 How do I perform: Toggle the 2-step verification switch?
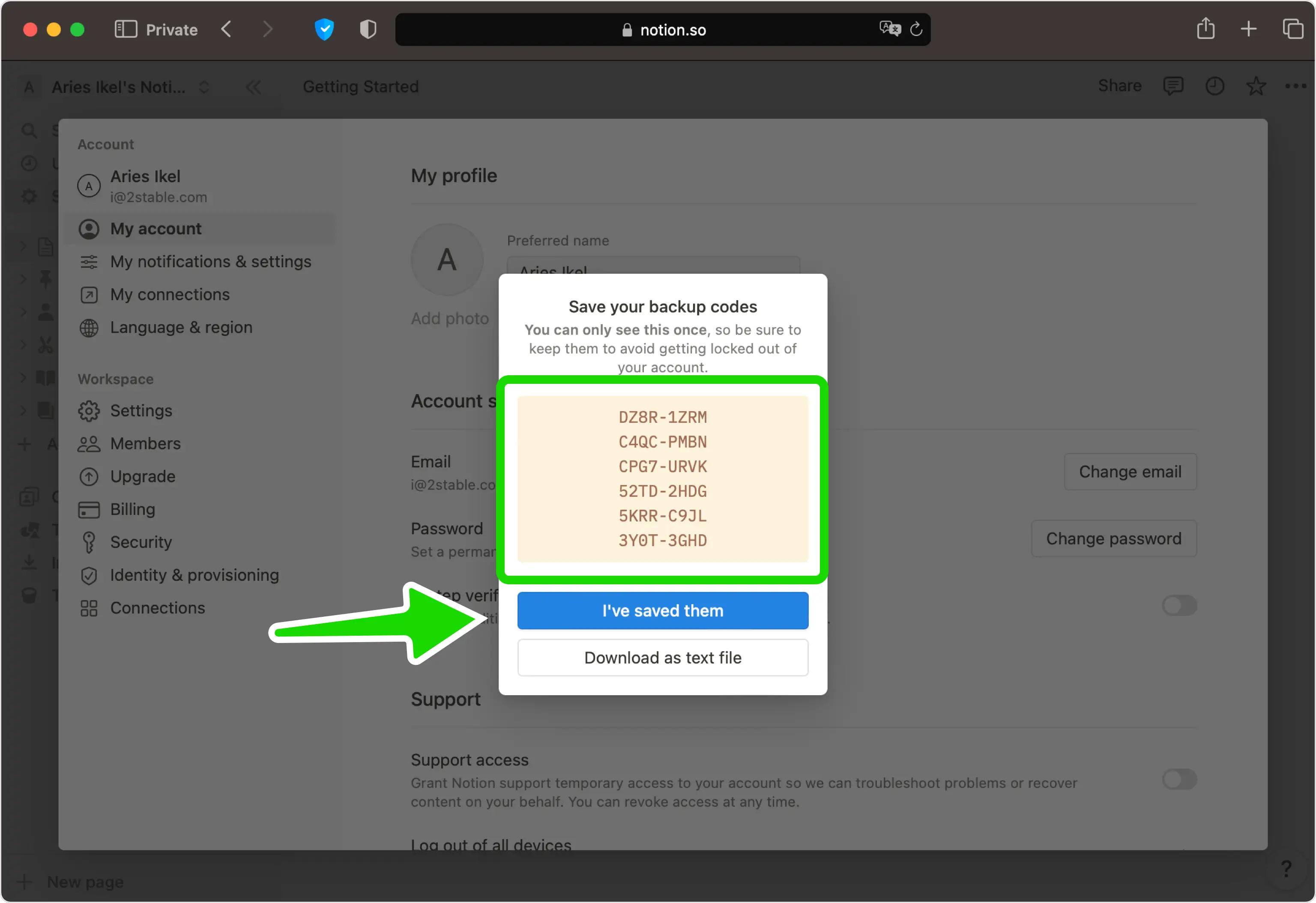(1179, 605)
